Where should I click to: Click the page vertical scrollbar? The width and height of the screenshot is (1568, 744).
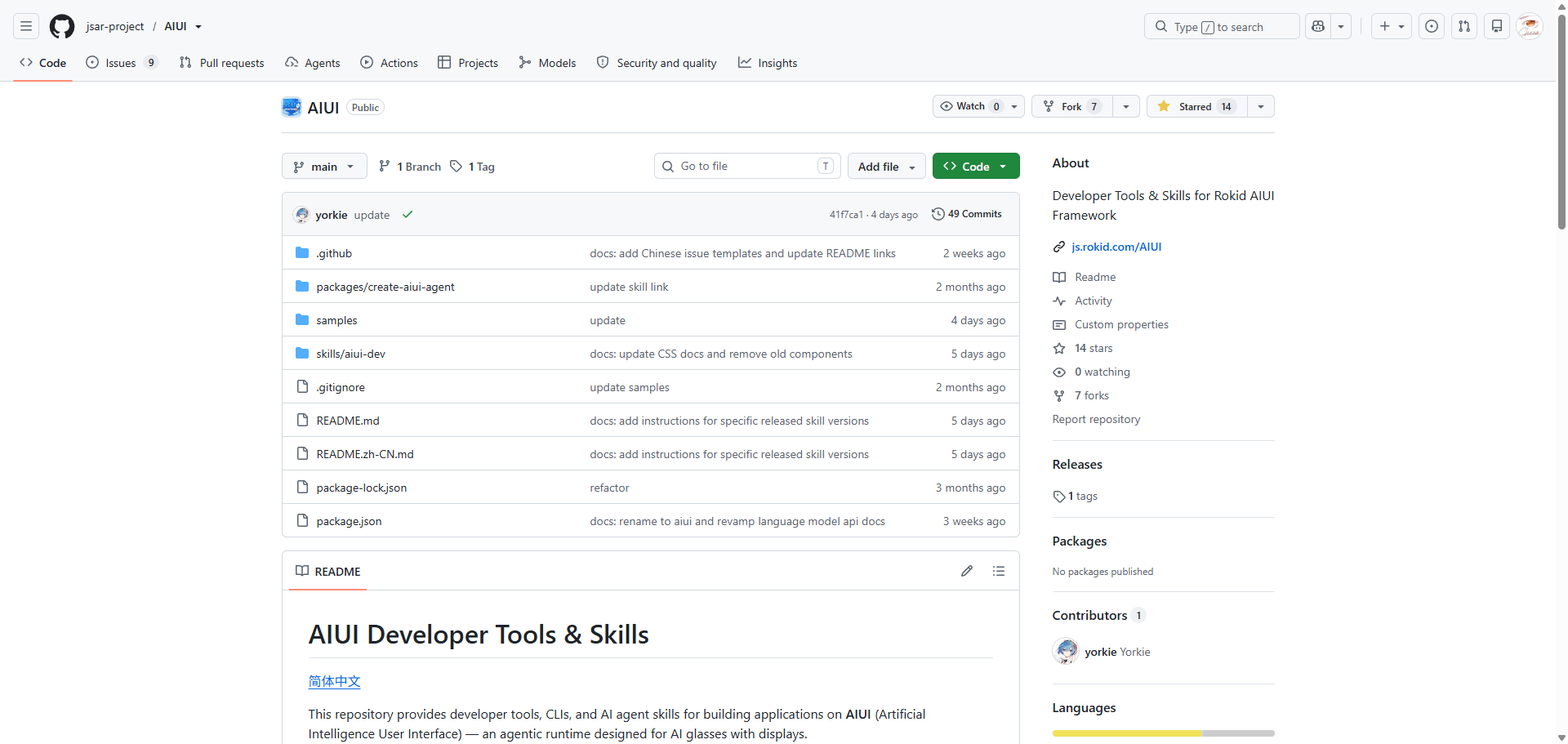point(1561,123)
